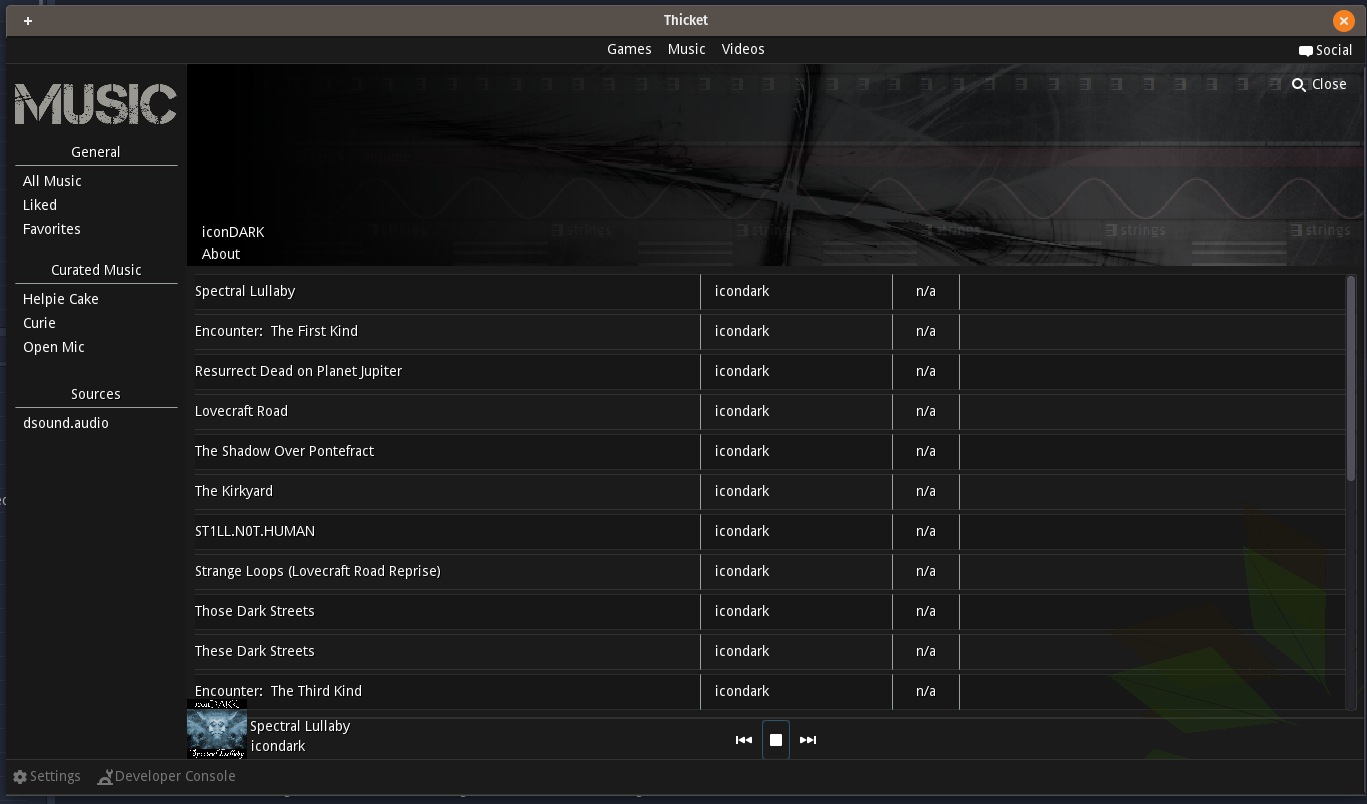Switch to the Videos tab
The width and height of the screenshot is (1367, 804).
[x=743, y=49]
